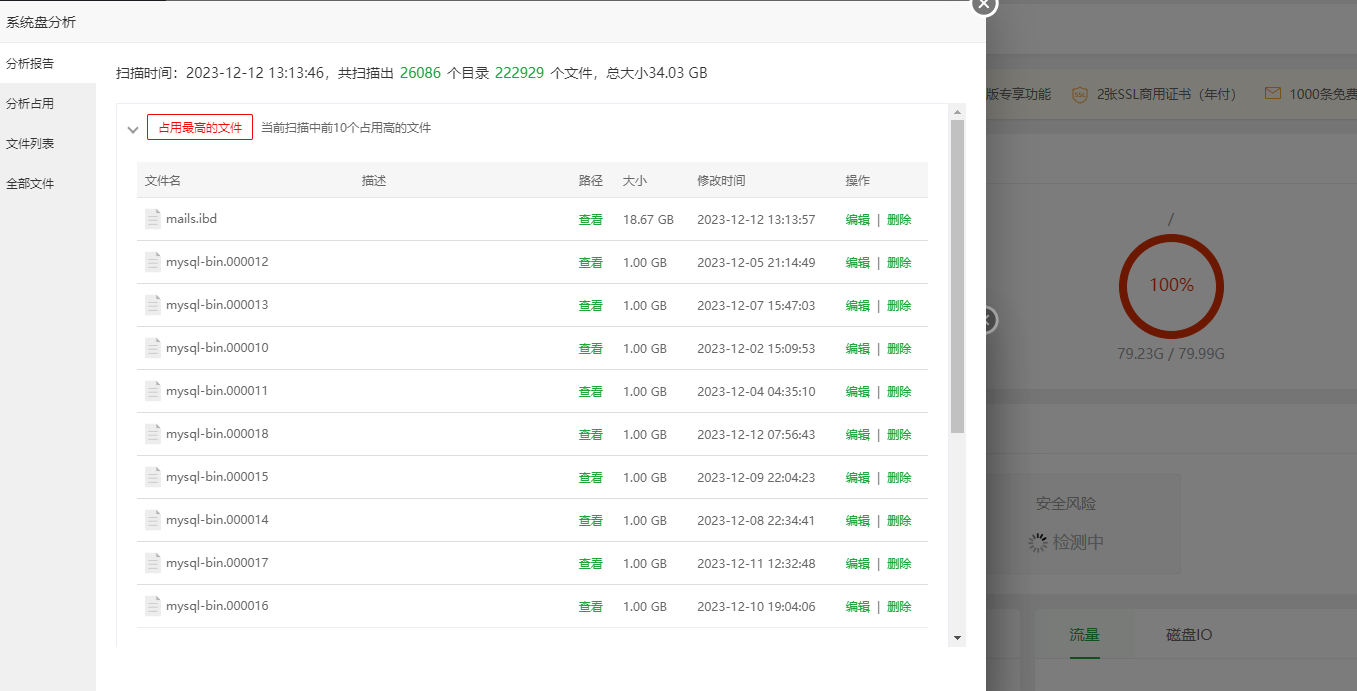Image resolution: width=1357 pixels, height=691 pixels.
Task: Click the mysql-bin.000018 file icon
Action: pos(153,434)
